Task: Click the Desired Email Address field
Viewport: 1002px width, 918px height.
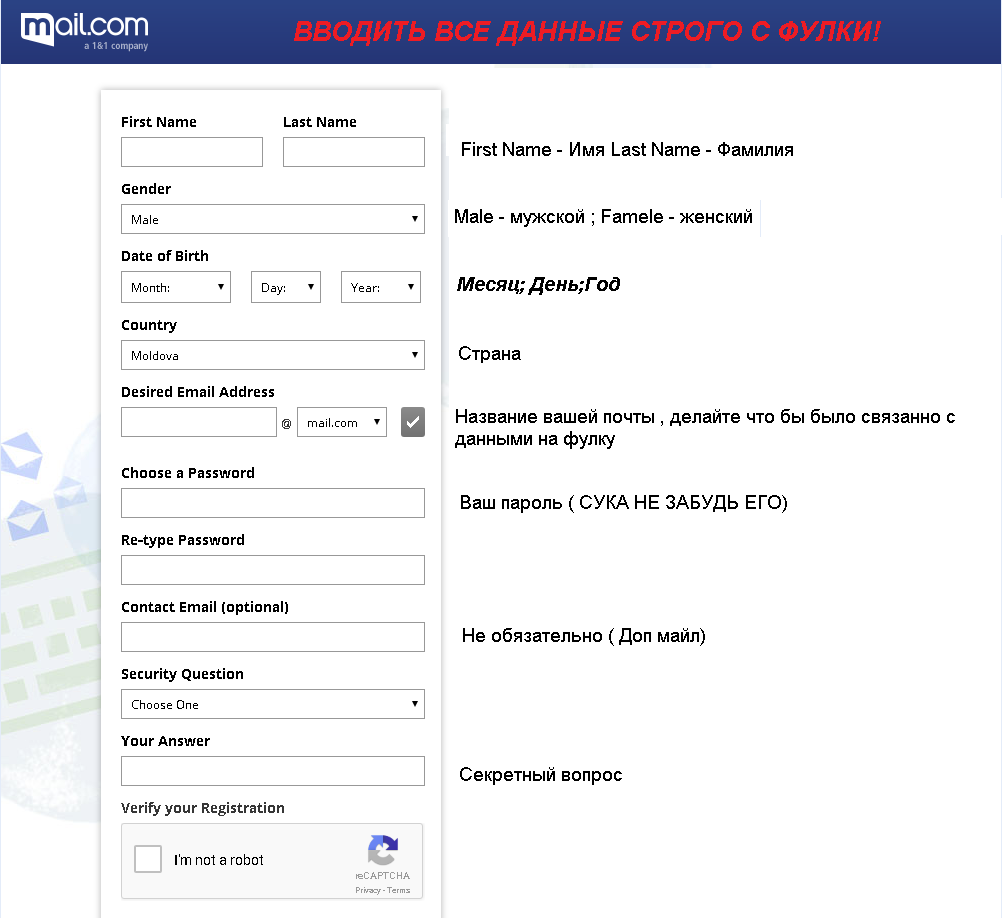Action: tap(198, 422)
